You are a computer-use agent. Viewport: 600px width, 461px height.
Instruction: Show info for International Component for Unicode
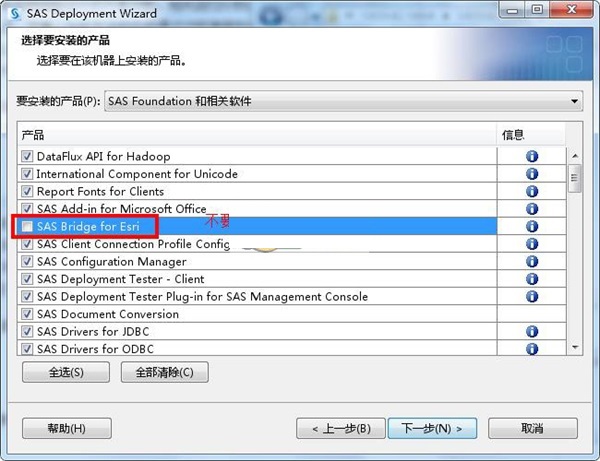[532, 174]
